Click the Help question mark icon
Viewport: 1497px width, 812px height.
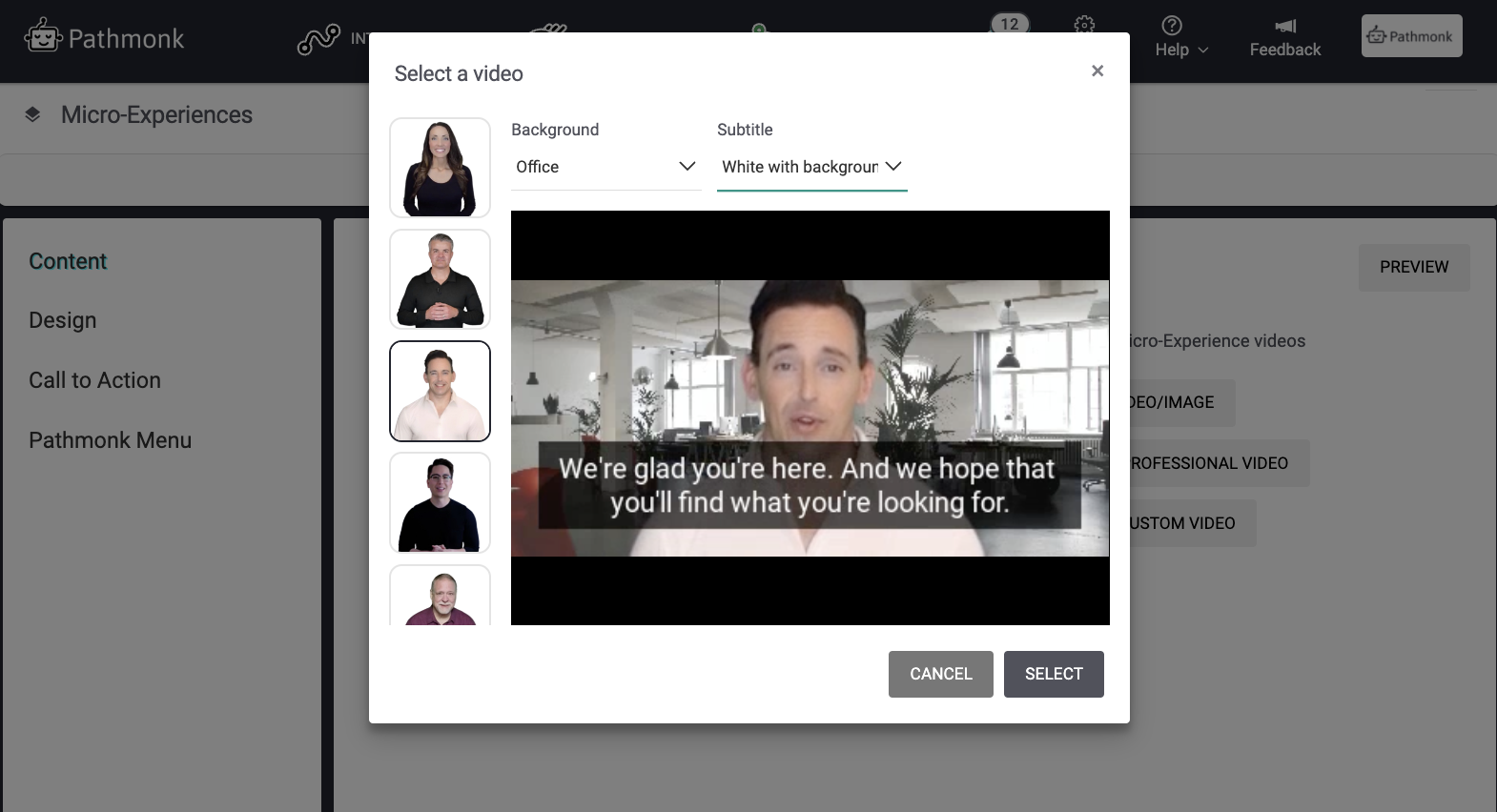pos(1172,26)
